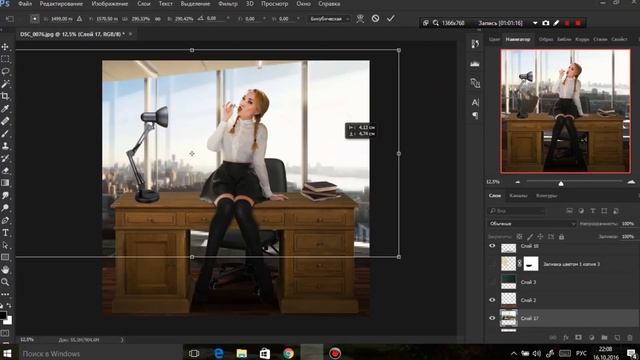Select the Zoom magnifier tool

(x=5, y=282)
